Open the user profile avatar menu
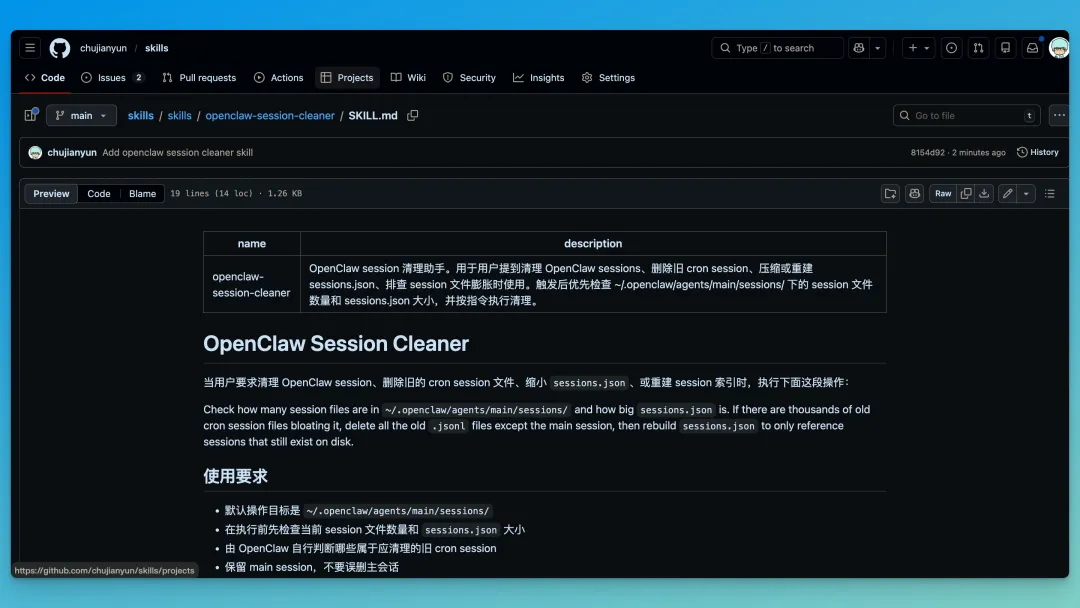This screenshot has height=608, width=1080. 1059,48
